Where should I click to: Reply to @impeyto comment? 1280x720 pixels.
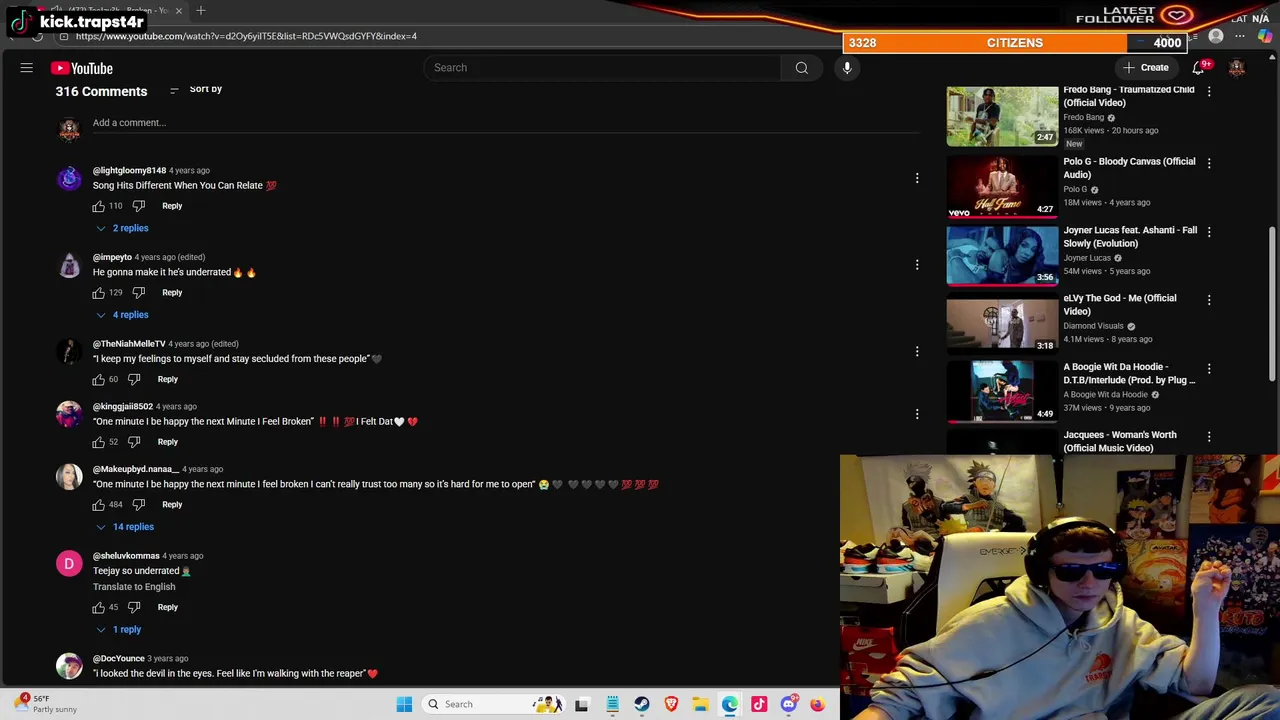click(x=172, y=293)
